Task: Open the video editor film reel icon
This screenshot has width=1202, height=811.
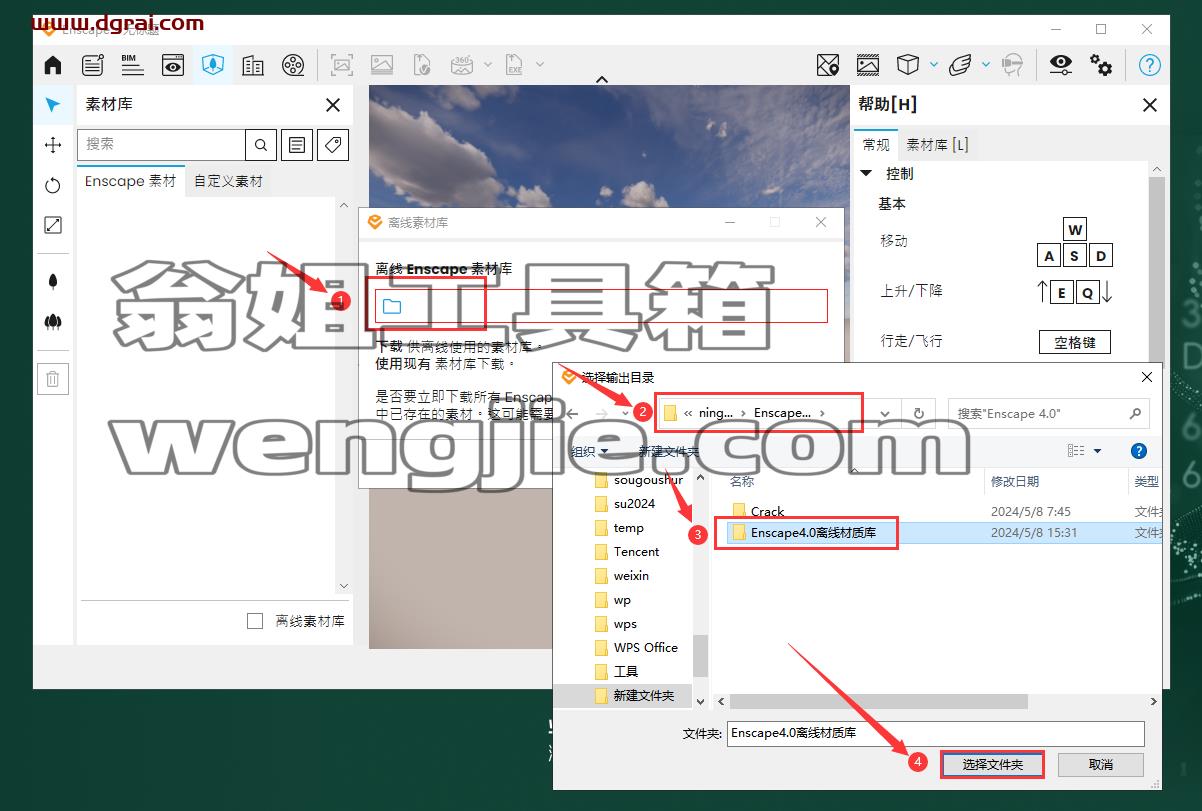Action: point(293,66)
